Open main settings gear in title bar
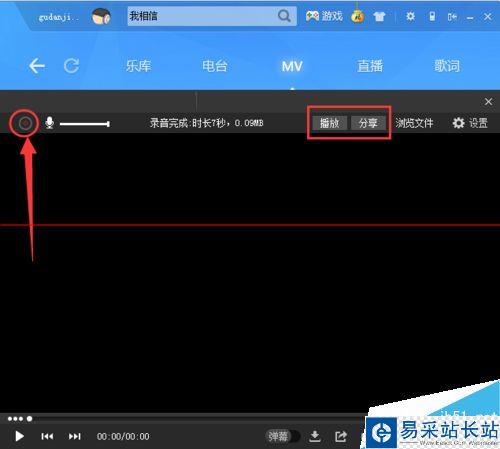The width and height of the screenshot is (500, 449). click(x=411, y=16)
